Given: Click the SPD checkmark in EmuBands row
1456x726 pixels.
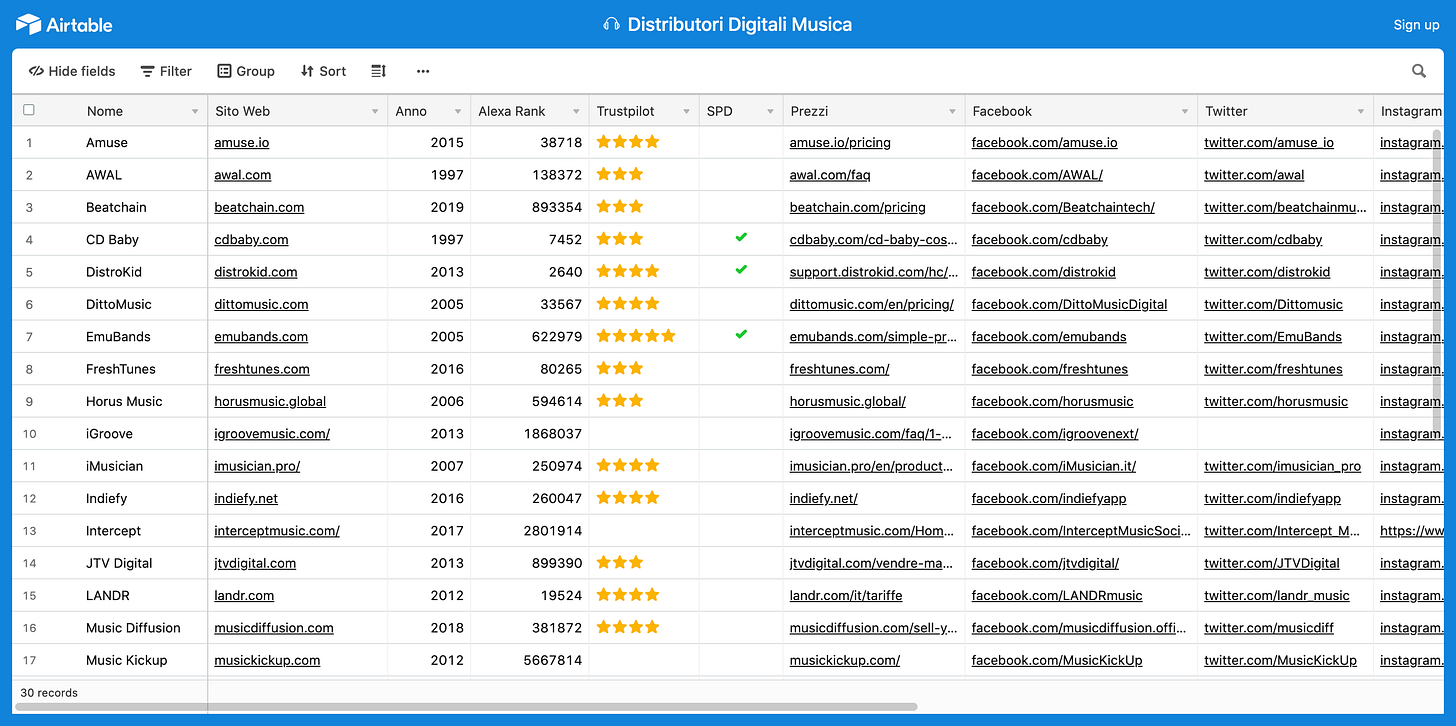Looking at the screenshot, I should (x=741, y=335).
